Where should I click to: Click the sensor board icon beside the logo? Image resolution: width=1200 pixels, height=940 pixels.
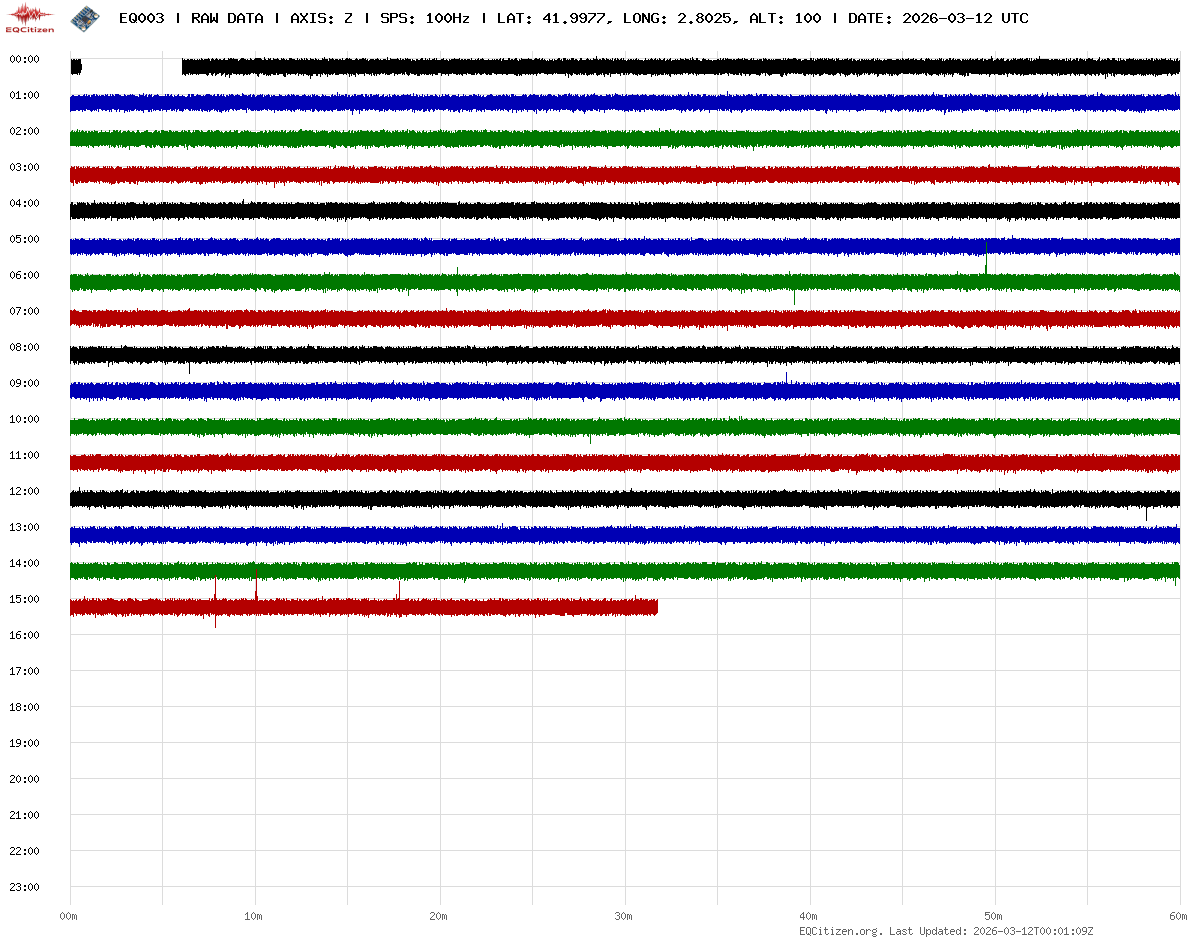(x=85, y=18)
